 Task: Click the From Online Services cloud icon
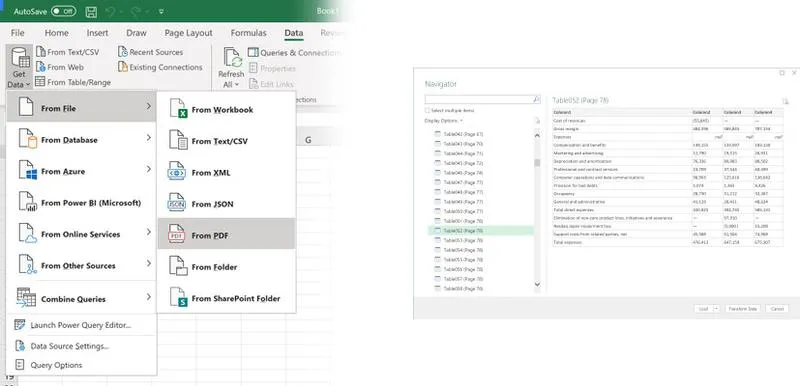pos(27,234)
